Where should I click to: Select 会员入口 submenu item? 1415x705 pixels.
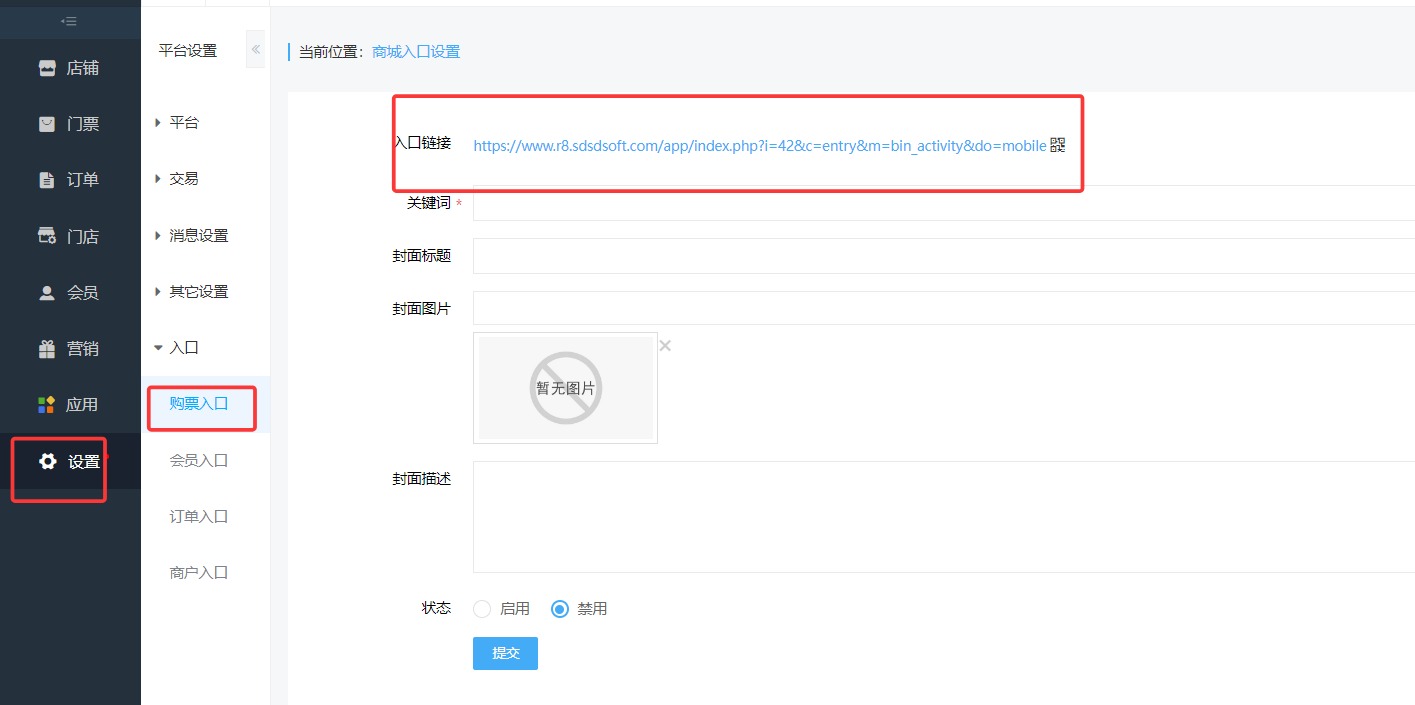coord(199,460)
